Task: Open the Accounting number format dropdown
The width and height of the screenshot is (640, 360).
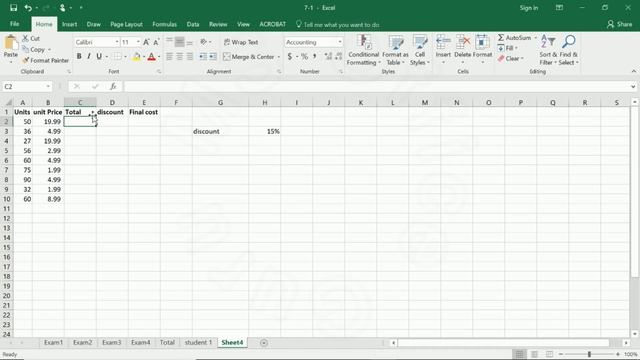Action: [340, 42]
